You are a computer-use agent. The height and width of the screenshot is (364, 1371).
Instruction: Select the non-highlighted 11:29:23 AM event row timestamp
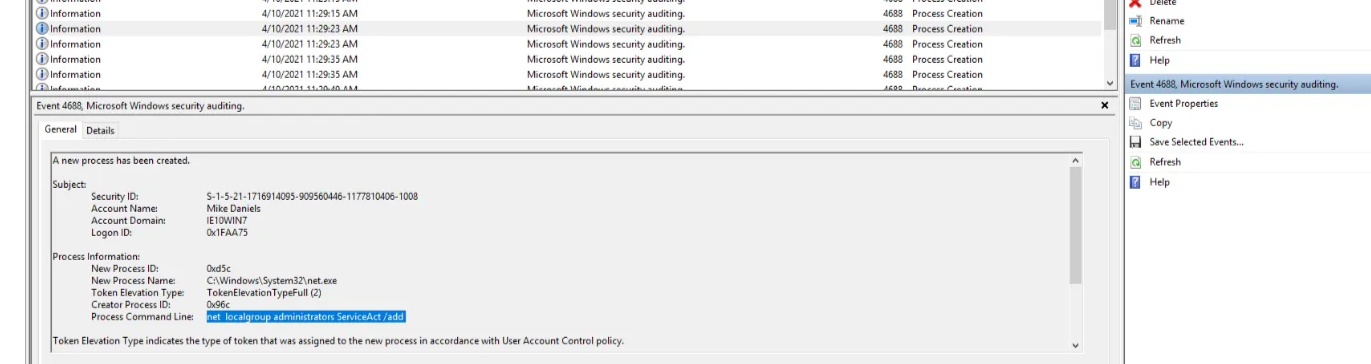coord(309,44)
